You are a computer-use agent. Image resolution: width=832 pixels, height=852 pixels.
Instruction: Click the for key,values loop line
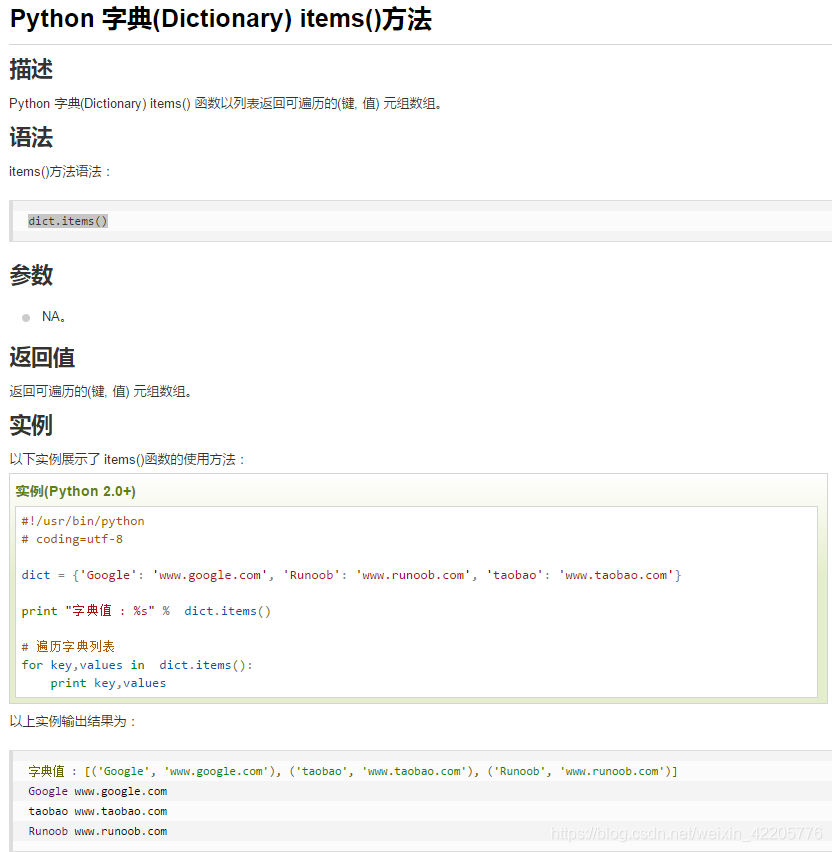[137, 665]
